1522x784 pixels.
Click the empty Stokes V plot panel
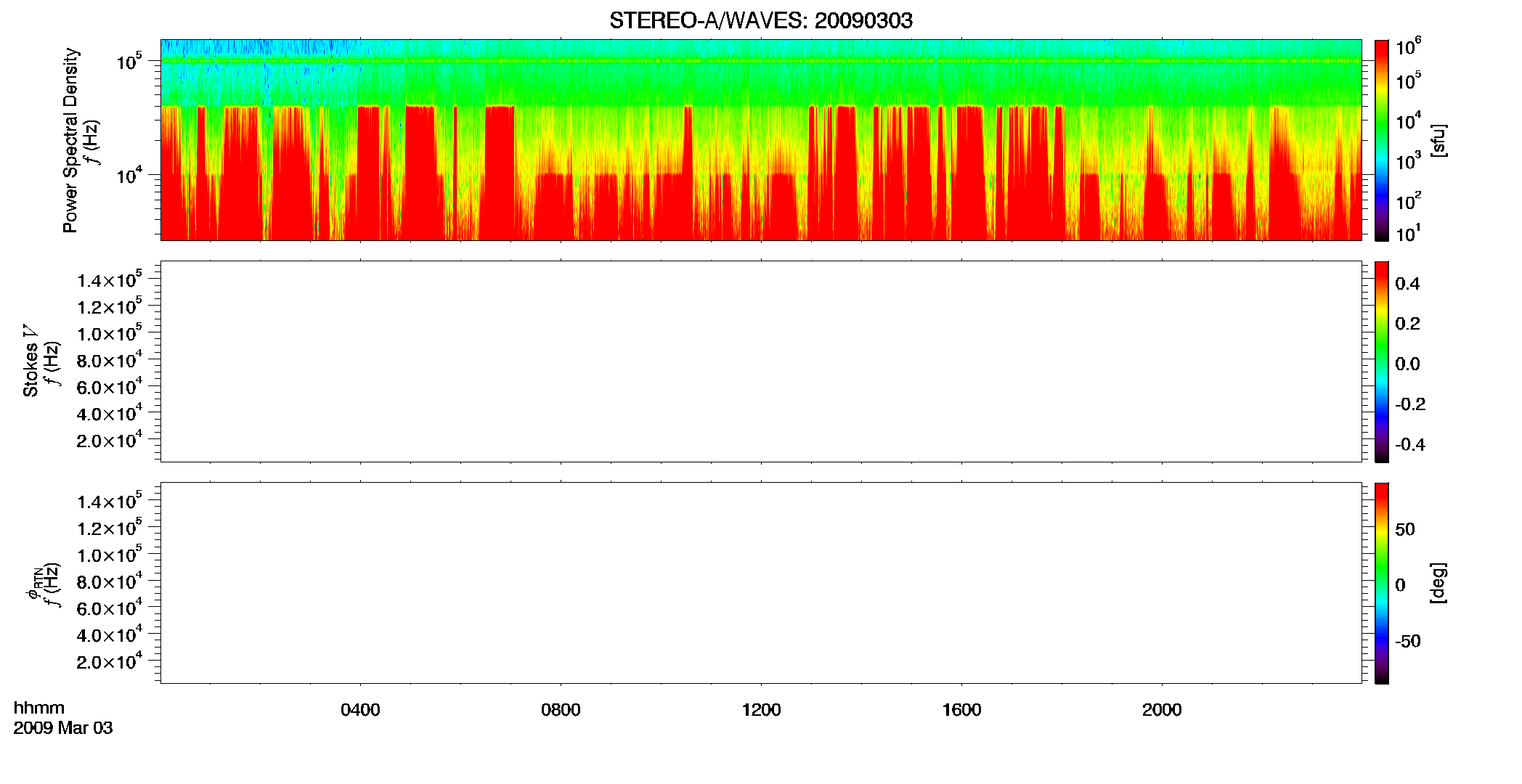click(x=761, y=362)
